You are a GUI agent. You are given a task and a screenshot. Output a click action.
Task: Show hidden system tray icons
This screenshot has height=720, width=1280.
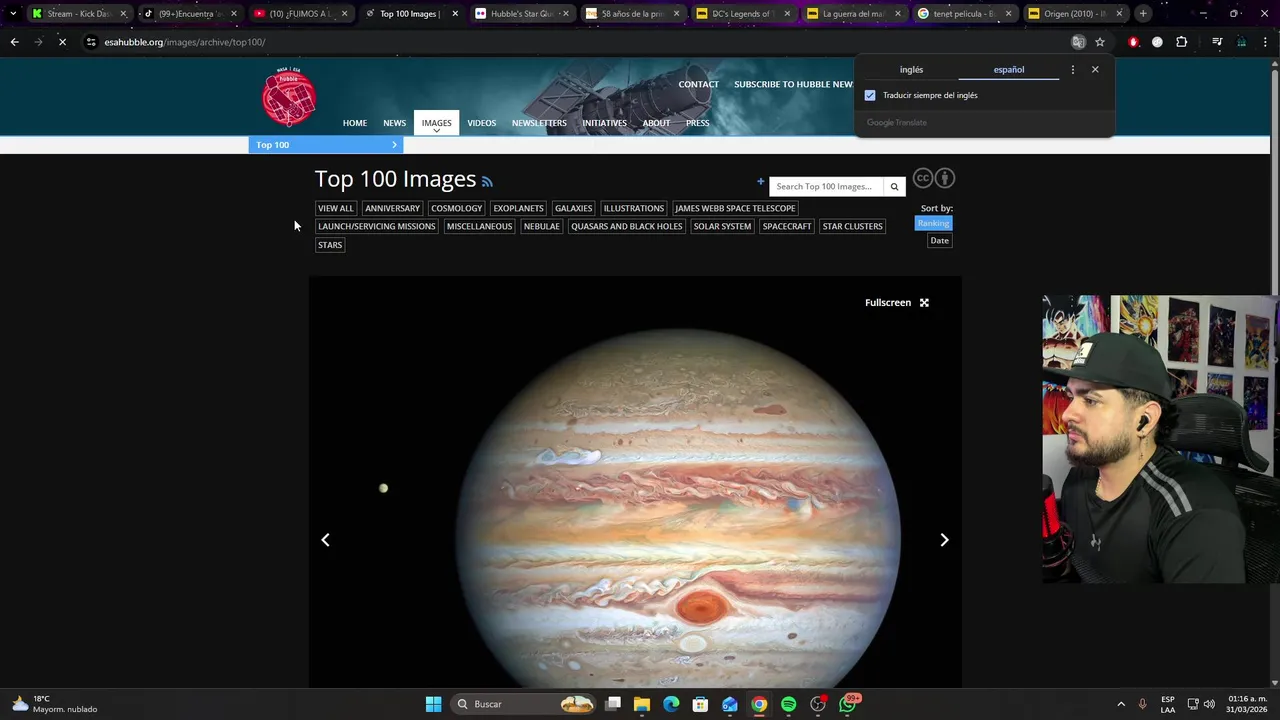pyautogui.click(x=1120, y=704)
